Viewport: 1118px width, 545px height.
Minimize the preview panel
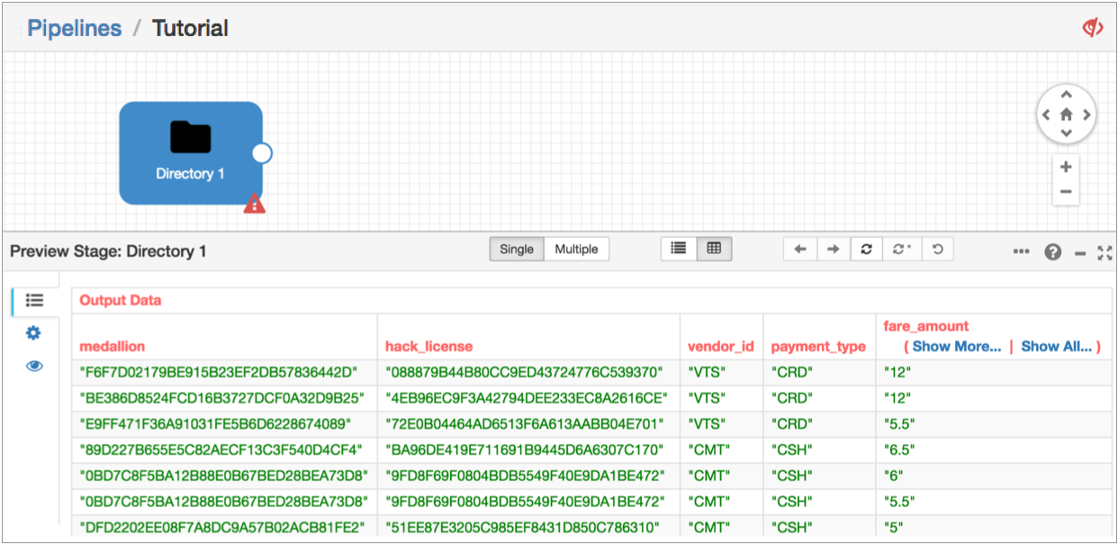point(1080,253)
